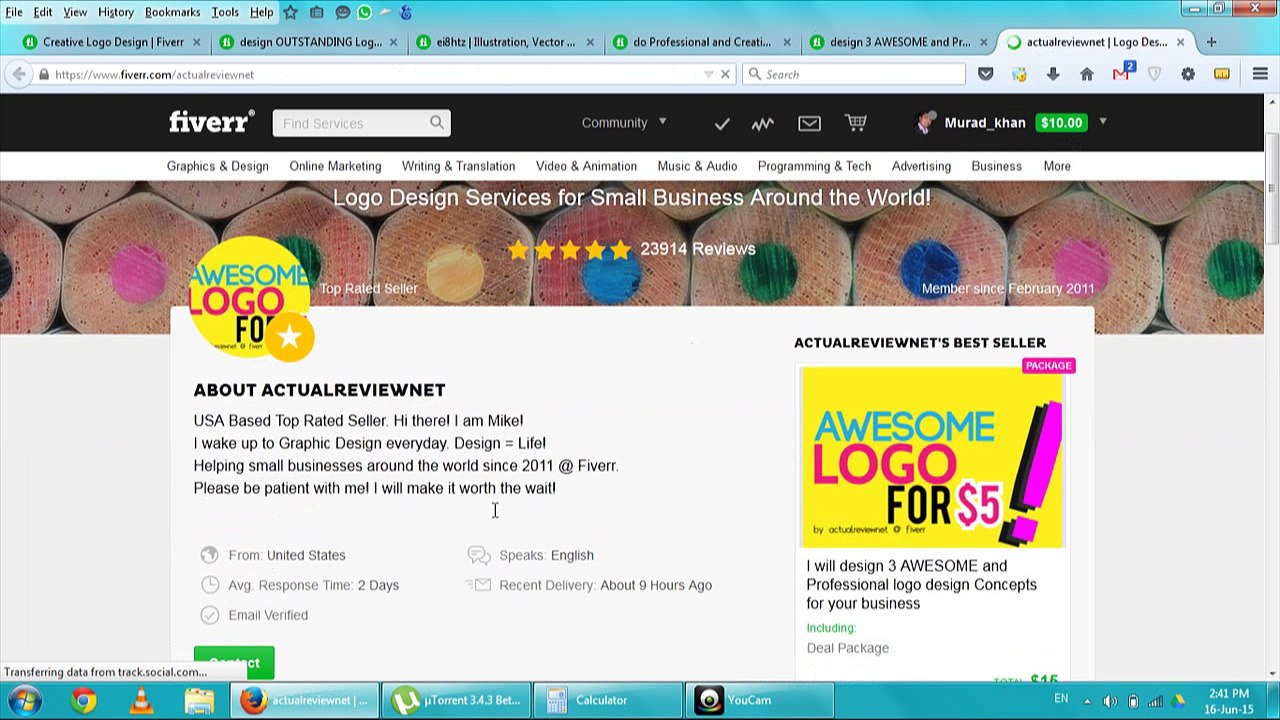The width and height of the screenshot is (1280, 720).
Task: Open the volume icon in the system tray
Action: [x=1109, y=701]
